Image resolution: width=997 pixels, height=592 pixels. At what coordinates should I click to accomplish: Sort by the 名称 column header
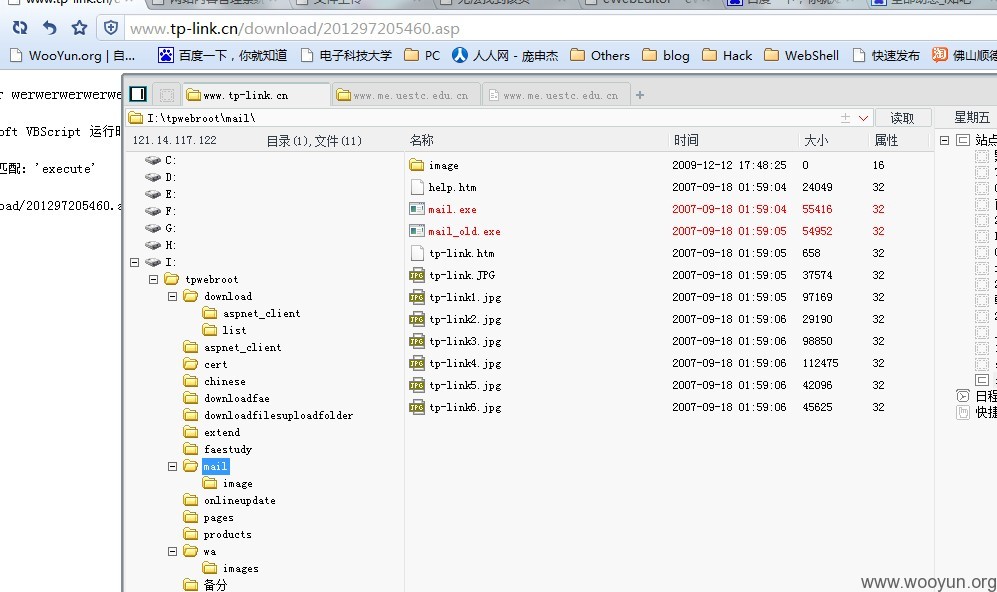point(422,140)
